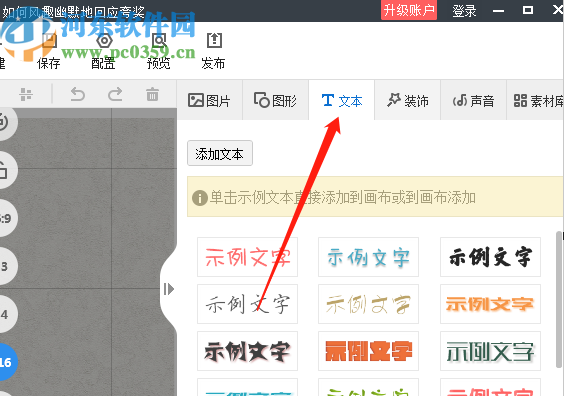Pick the orange block sample text style

point(368,351)
